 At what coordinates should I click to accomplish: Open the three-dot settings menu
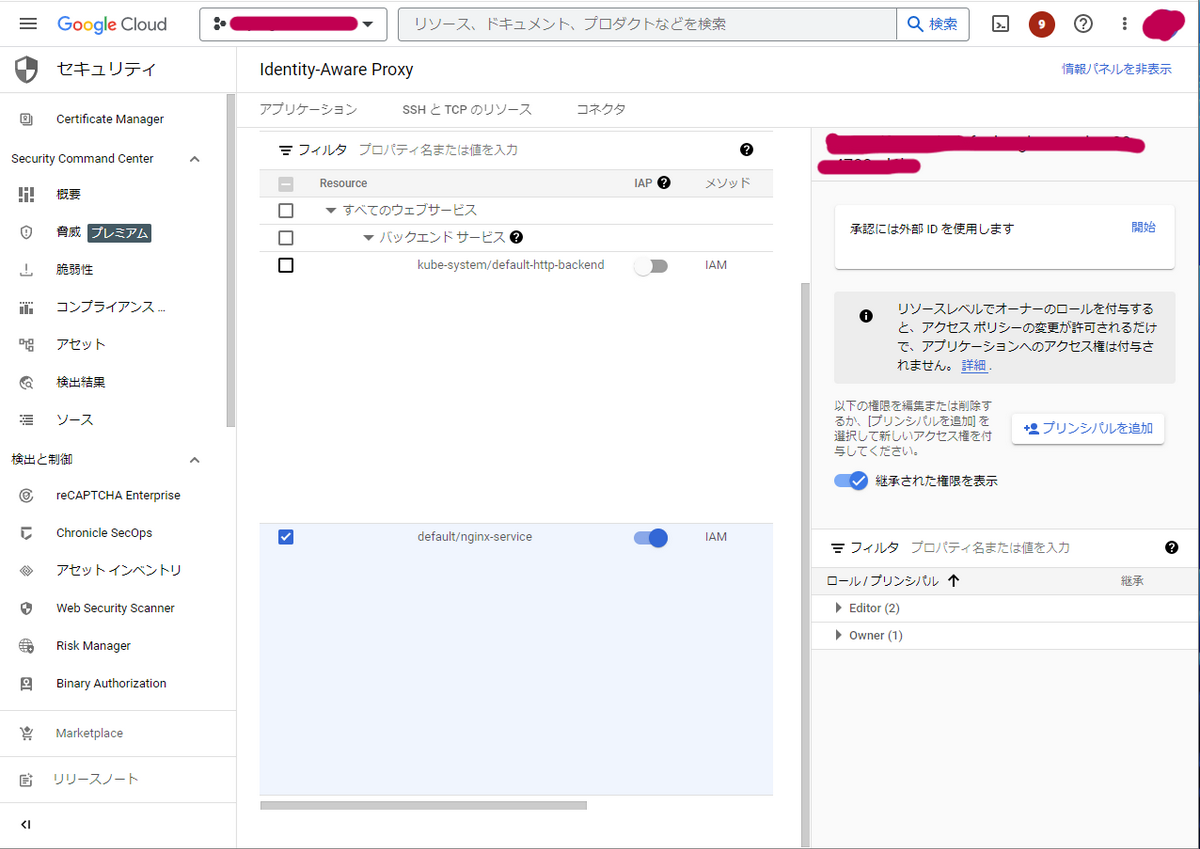coord(1125,24)
